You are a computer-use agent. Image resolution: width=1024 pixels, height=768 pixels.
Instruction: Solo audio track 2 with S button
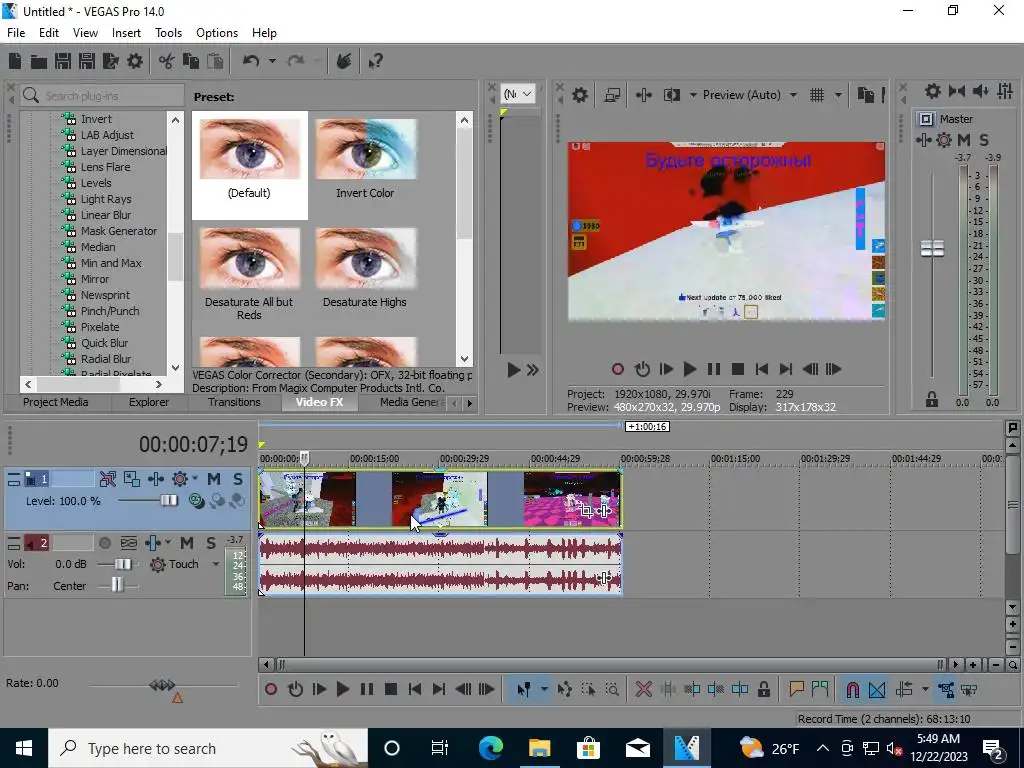click(211, 543)
